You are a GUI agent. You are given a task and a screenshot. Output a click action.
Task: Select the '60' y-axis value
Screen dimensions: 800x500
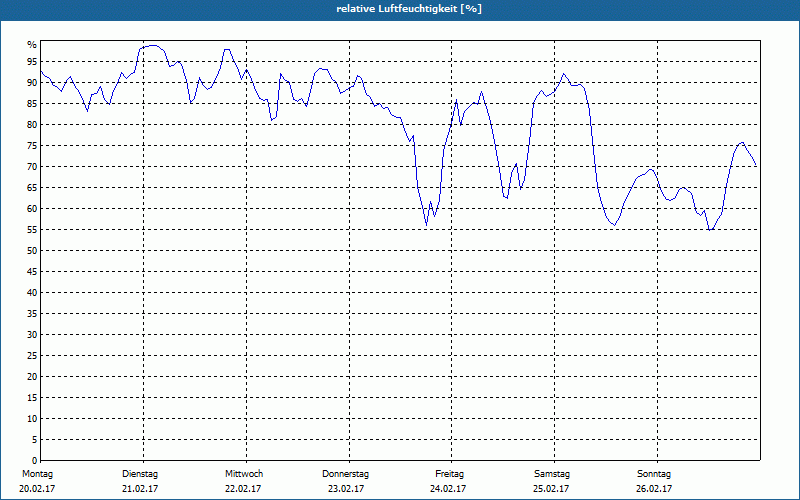coord(32,209)
